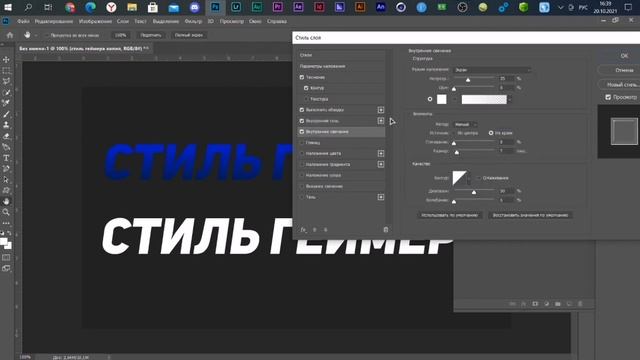This screenshot has height=360, width=640.
Task: Toggle the Внутреннее свечение checkbox
Action: point(302,132)
